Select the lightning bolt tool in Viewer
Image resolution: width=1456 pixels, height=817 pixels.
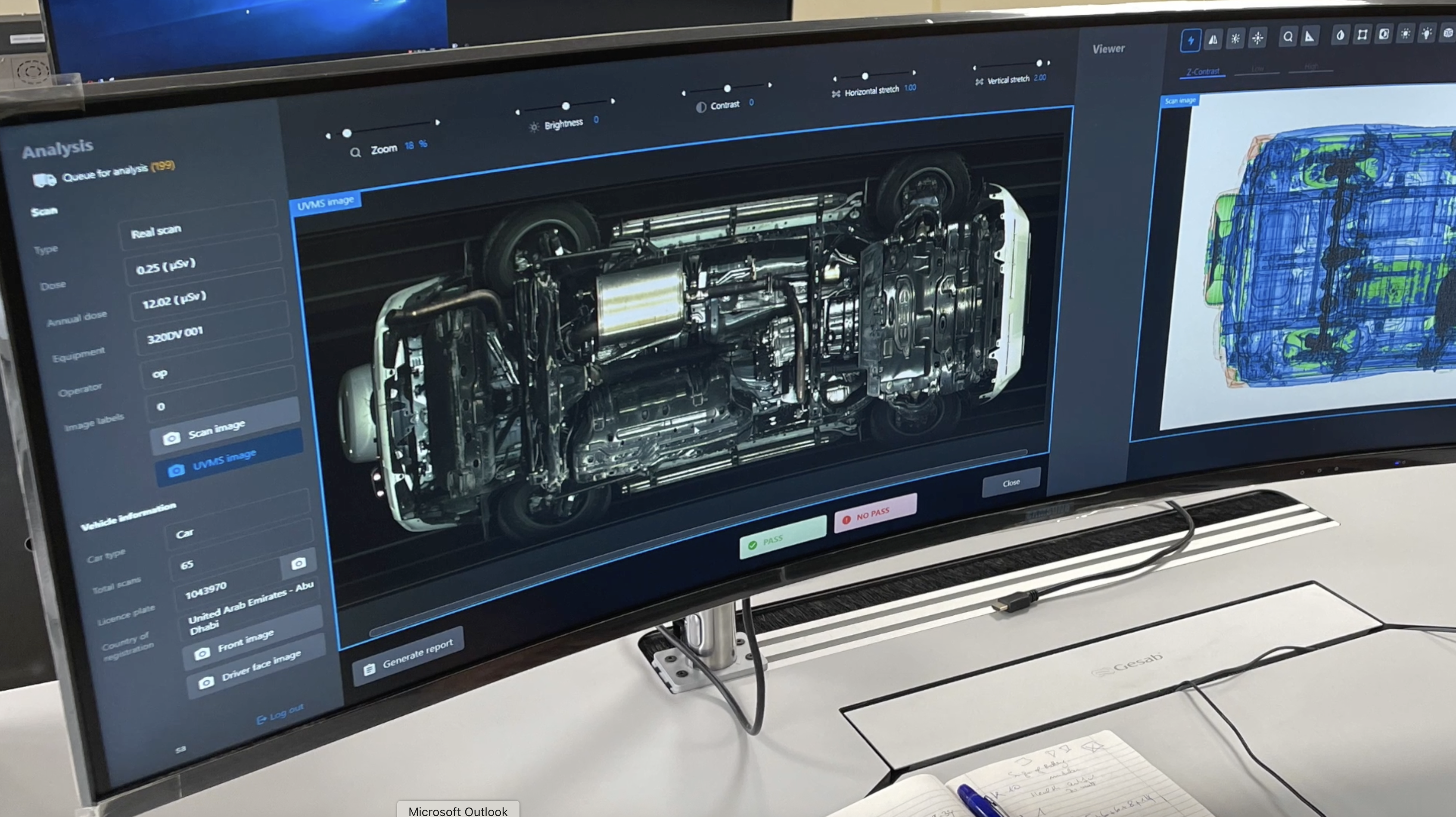pos(1190,41)
